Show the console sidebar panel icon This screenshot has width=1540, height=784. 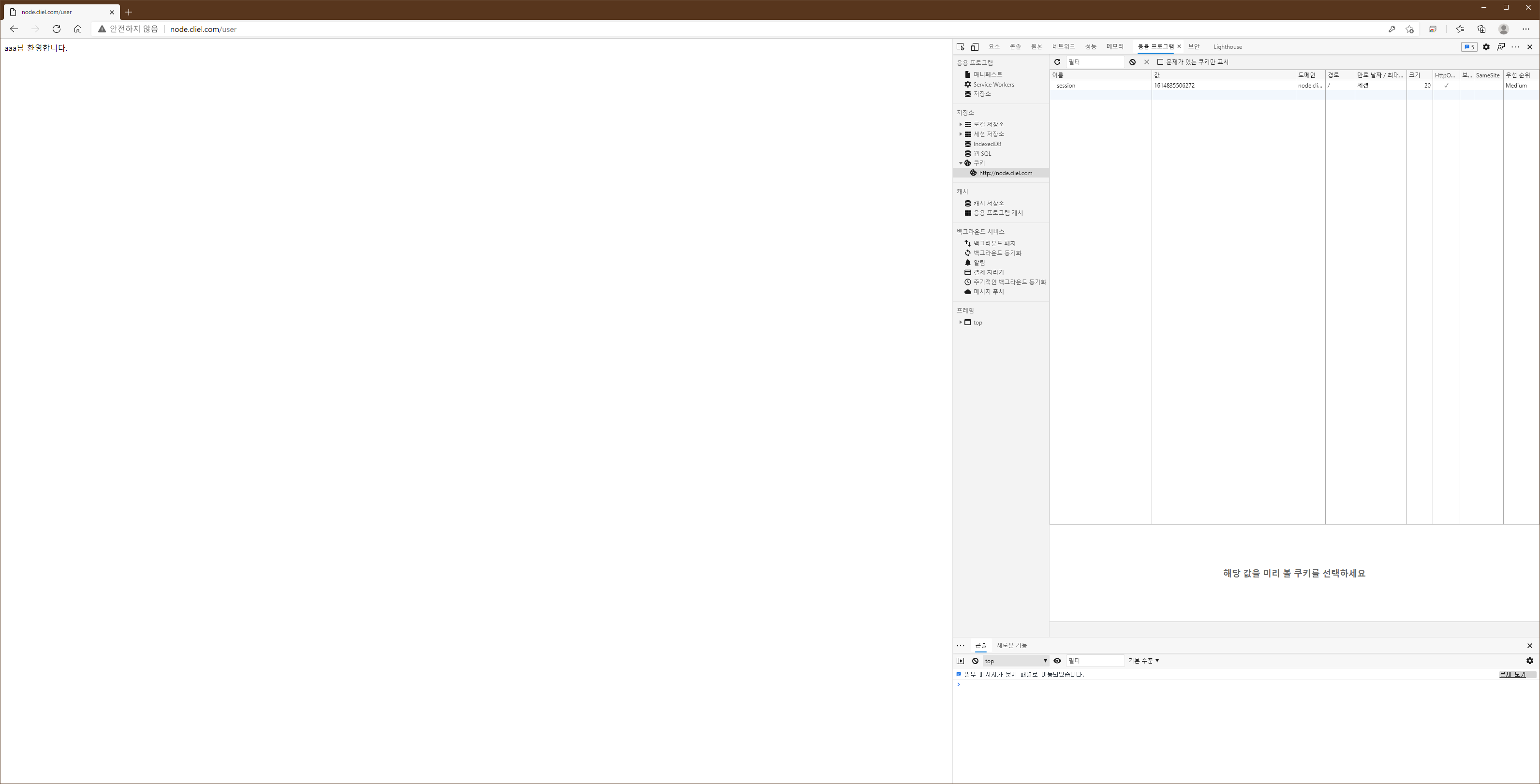click(960, 661)
